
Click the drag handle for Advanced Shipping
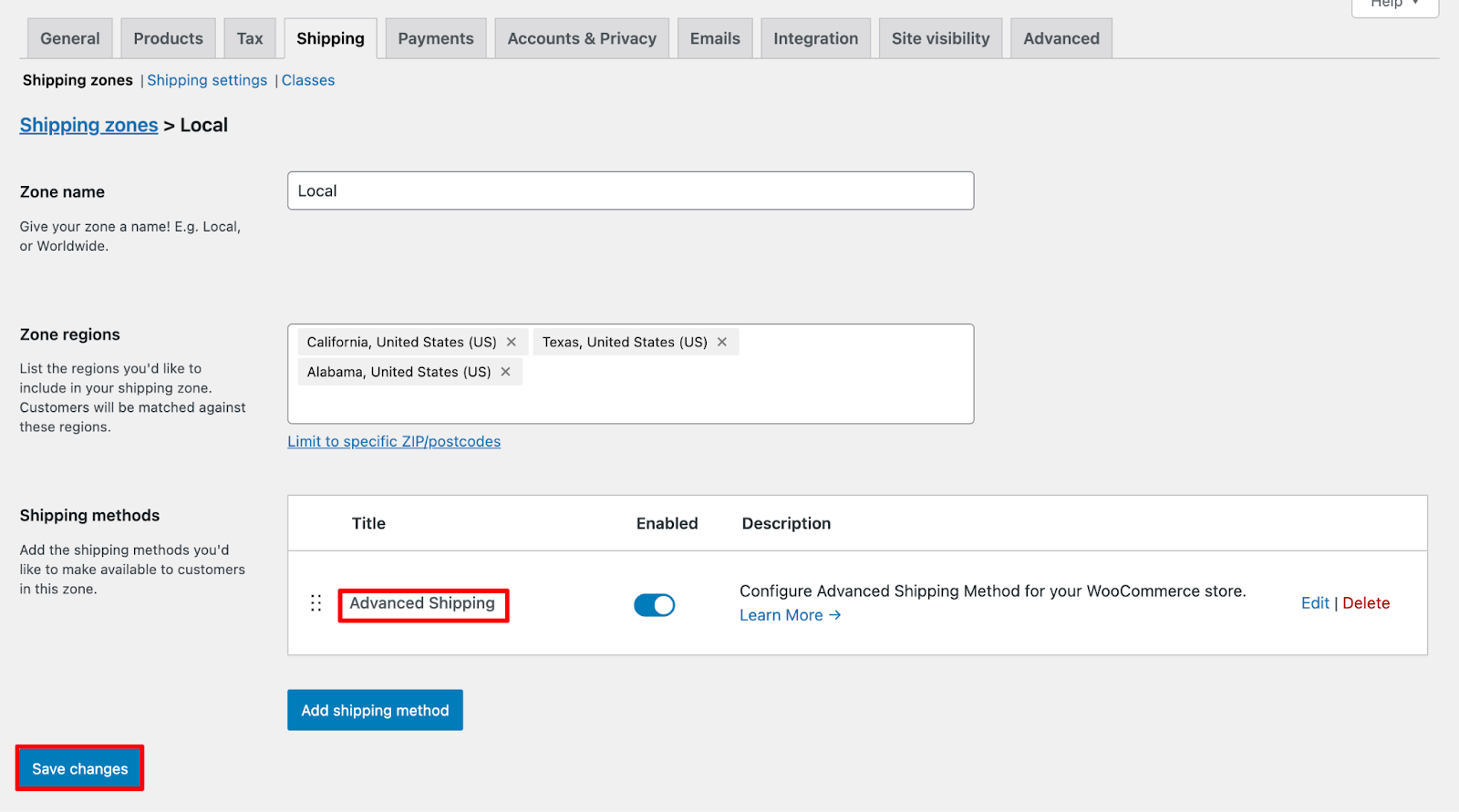[316, 603]
